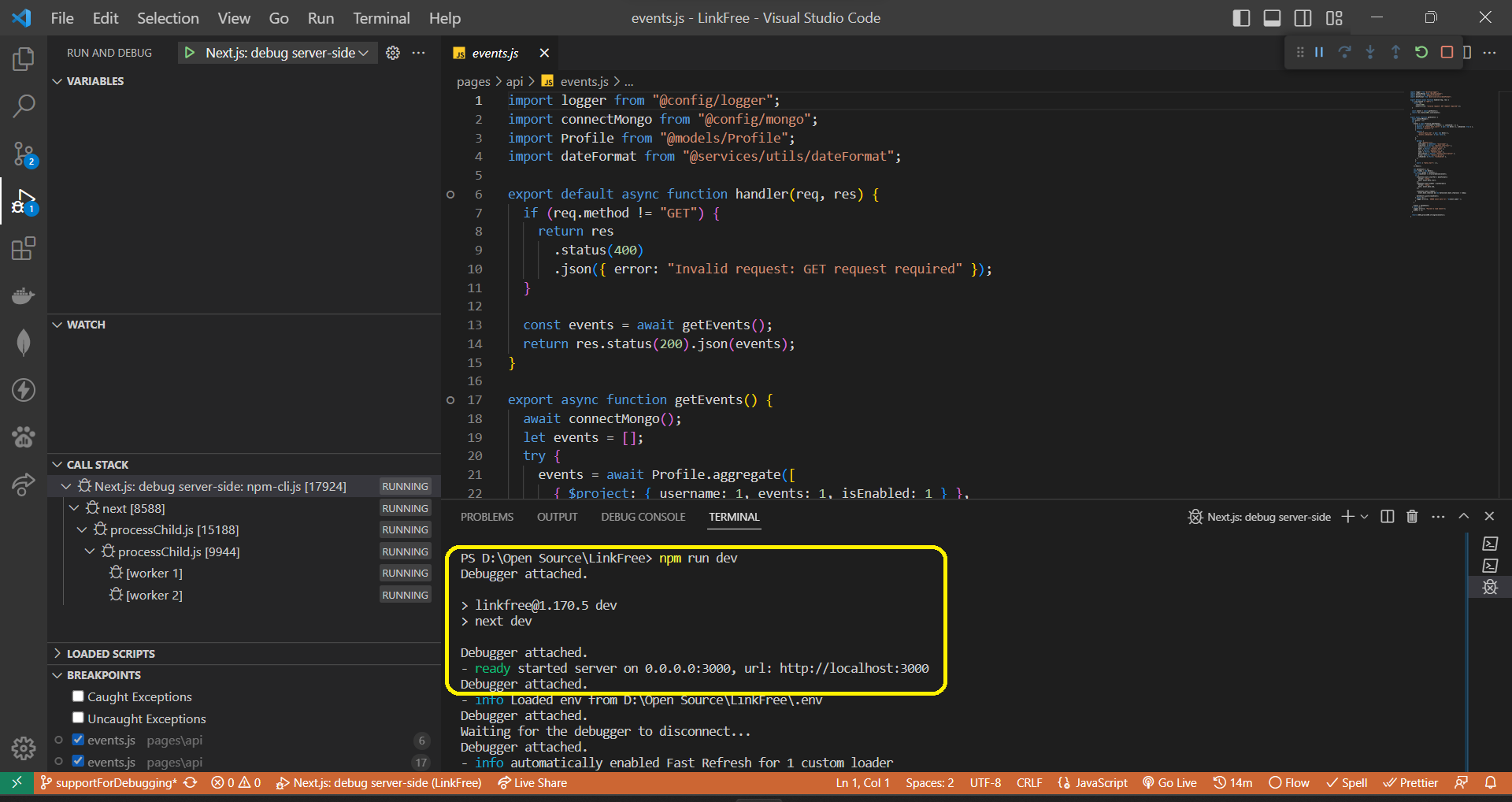The image size is (1512, 802).
Task: Click Step Into in debug toolbar
Action: point(1370,52)
